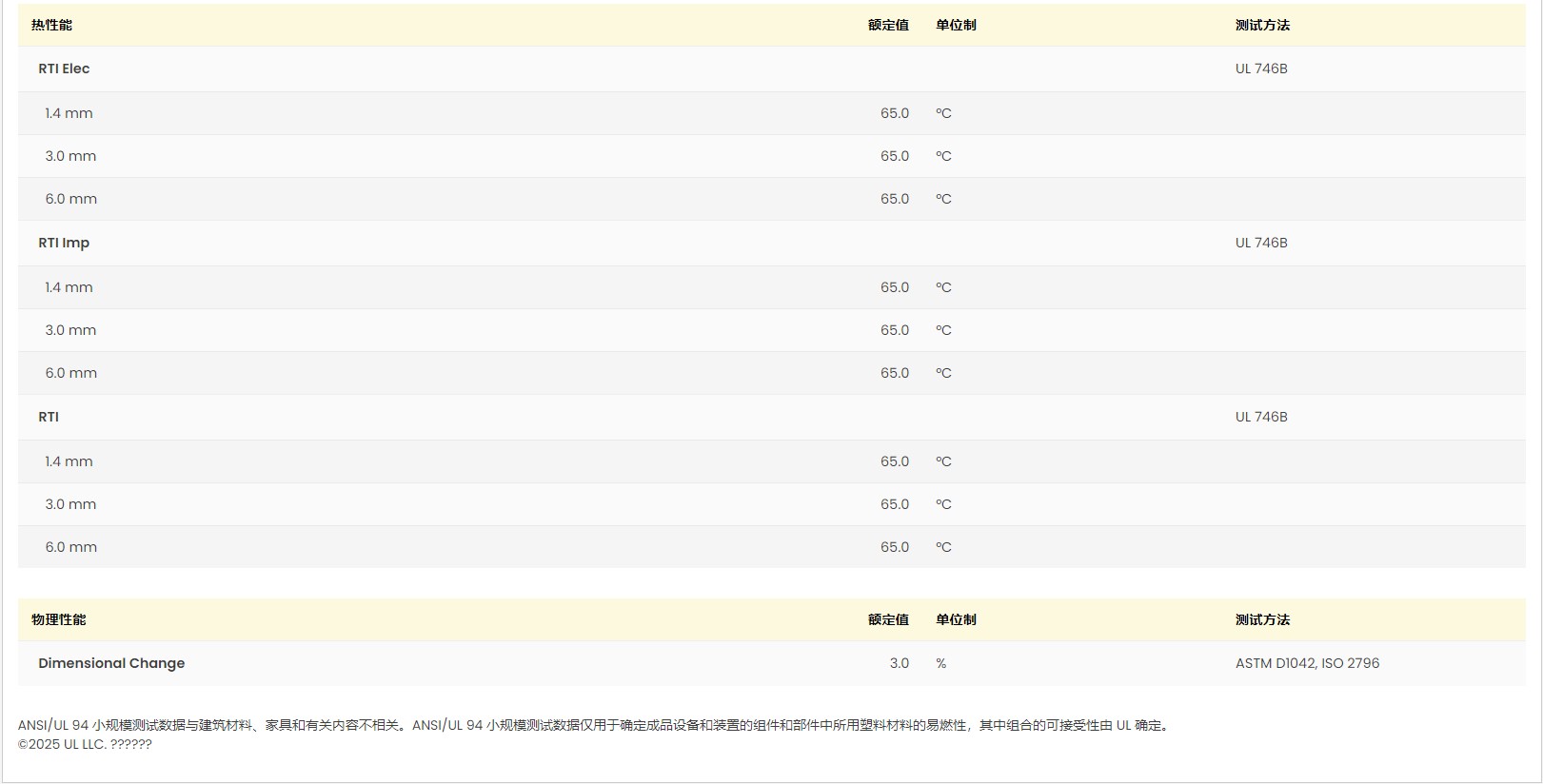Screen dimensions: 1543x784
Task: Select °C unit for plain RTI 1.4 mm
Action: [943, 461]
